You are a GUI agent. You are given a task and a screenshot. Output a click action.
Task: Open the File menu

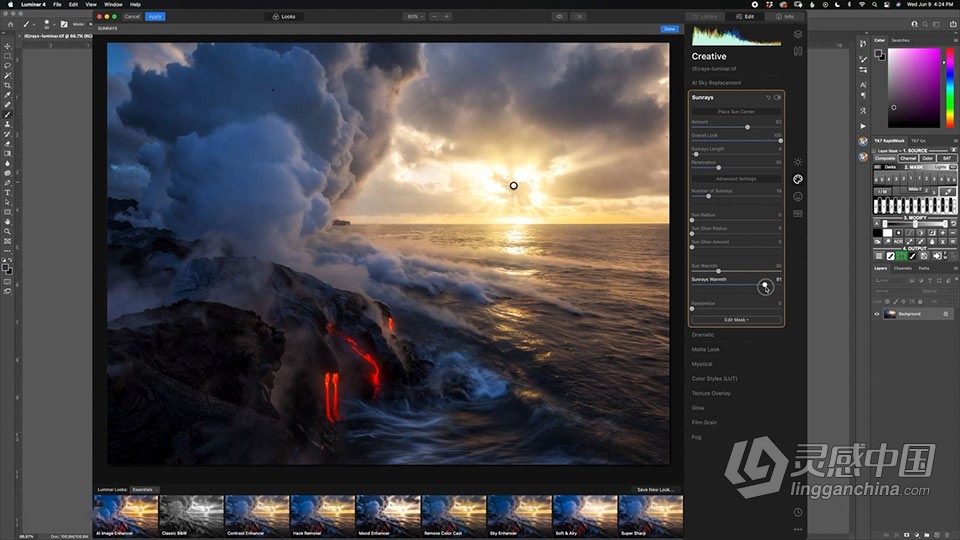(x=57, y=4)
